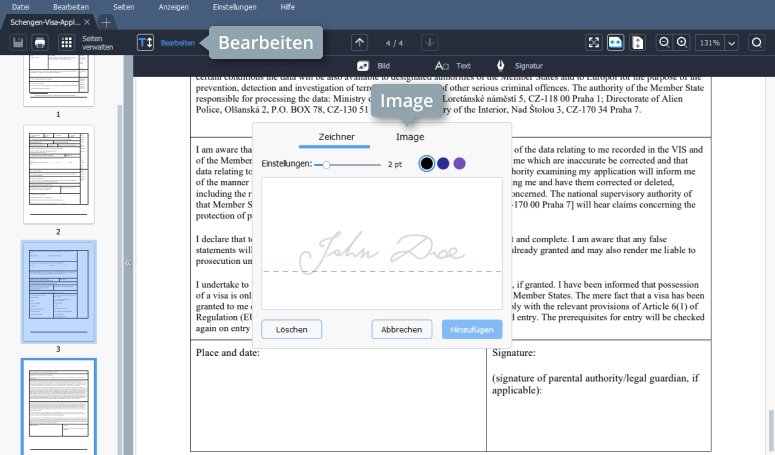Open the Hilfe menu
The width and height of the screenshot is (775, 455).
(288, 7)
